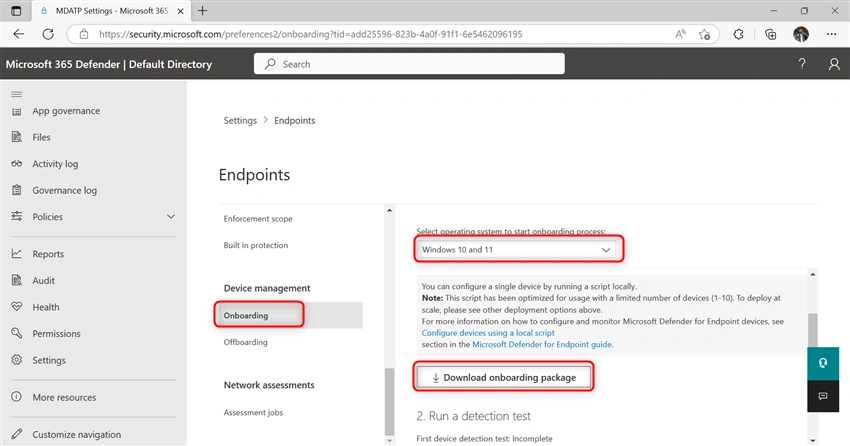
Task: Open Defender help question mark
Action: (x=802, y=64)
